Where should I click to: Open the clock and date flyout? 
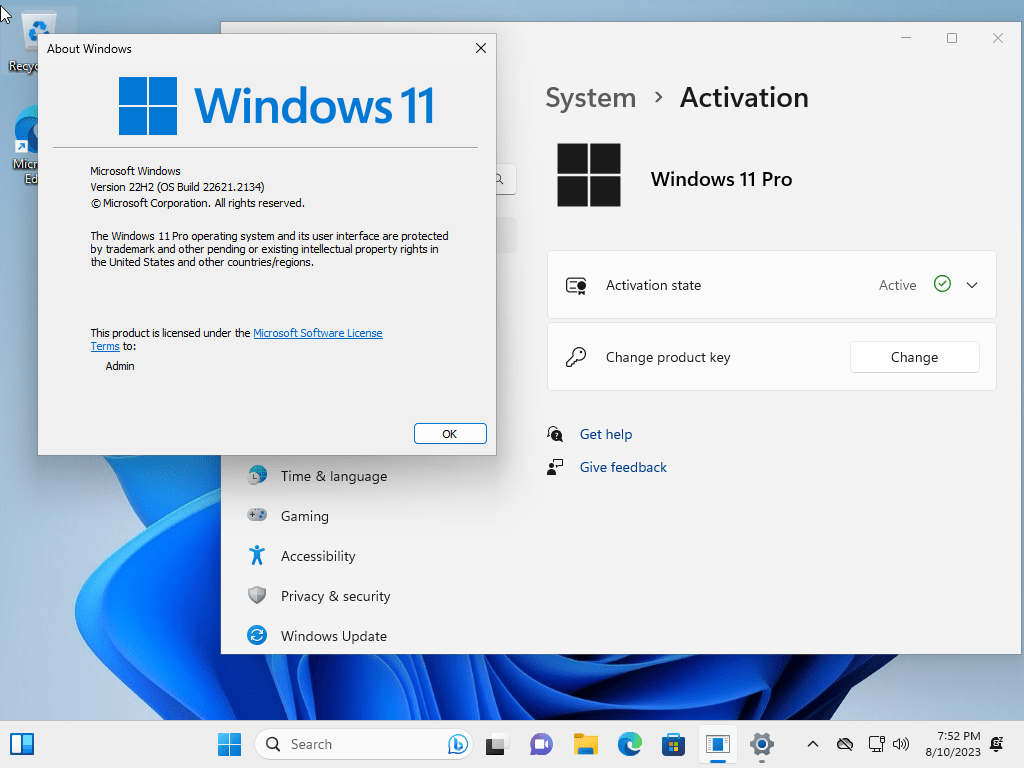(x=953, y=744)
